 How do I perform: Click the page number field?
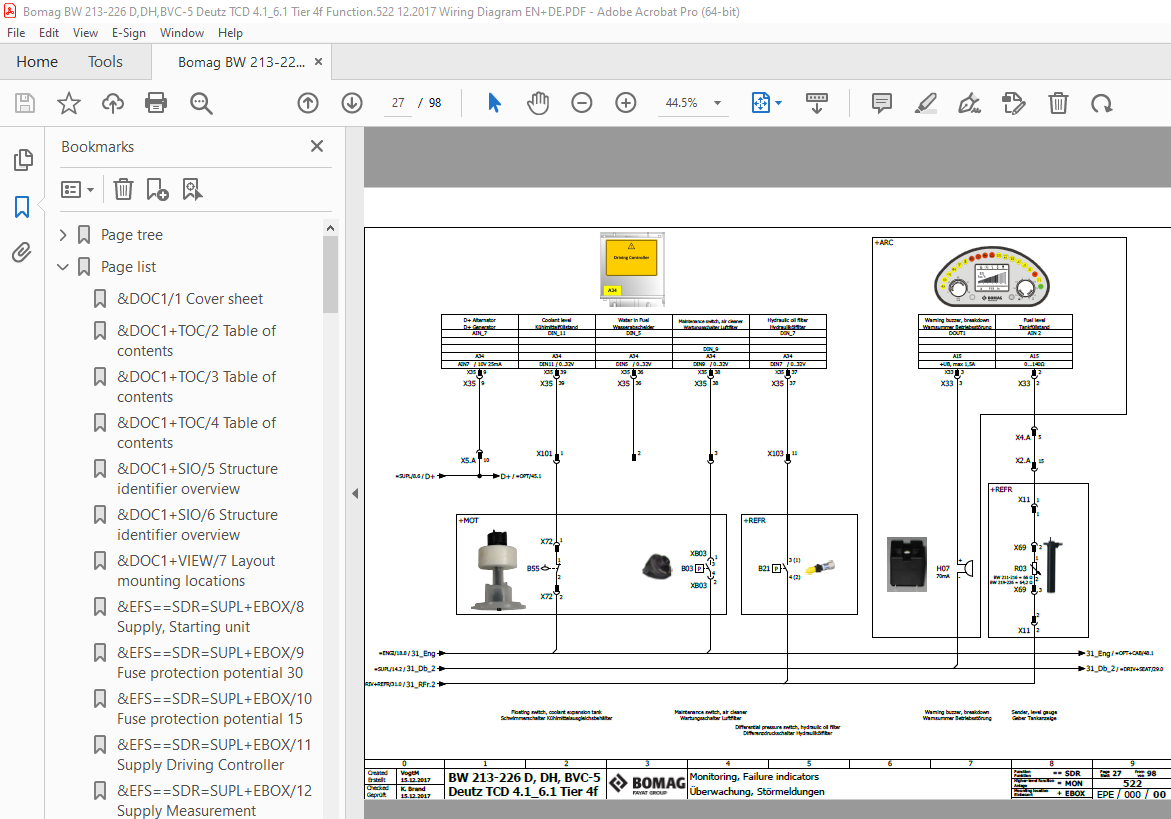398,103
